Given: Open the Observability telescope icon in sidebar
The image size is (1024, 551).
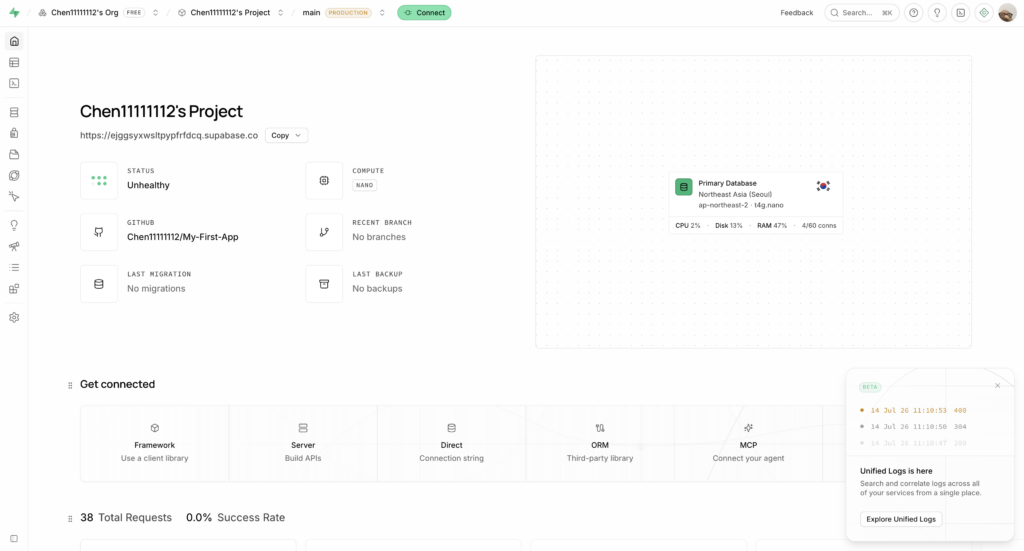Looking at the screenshot, I should pos(14,246).
